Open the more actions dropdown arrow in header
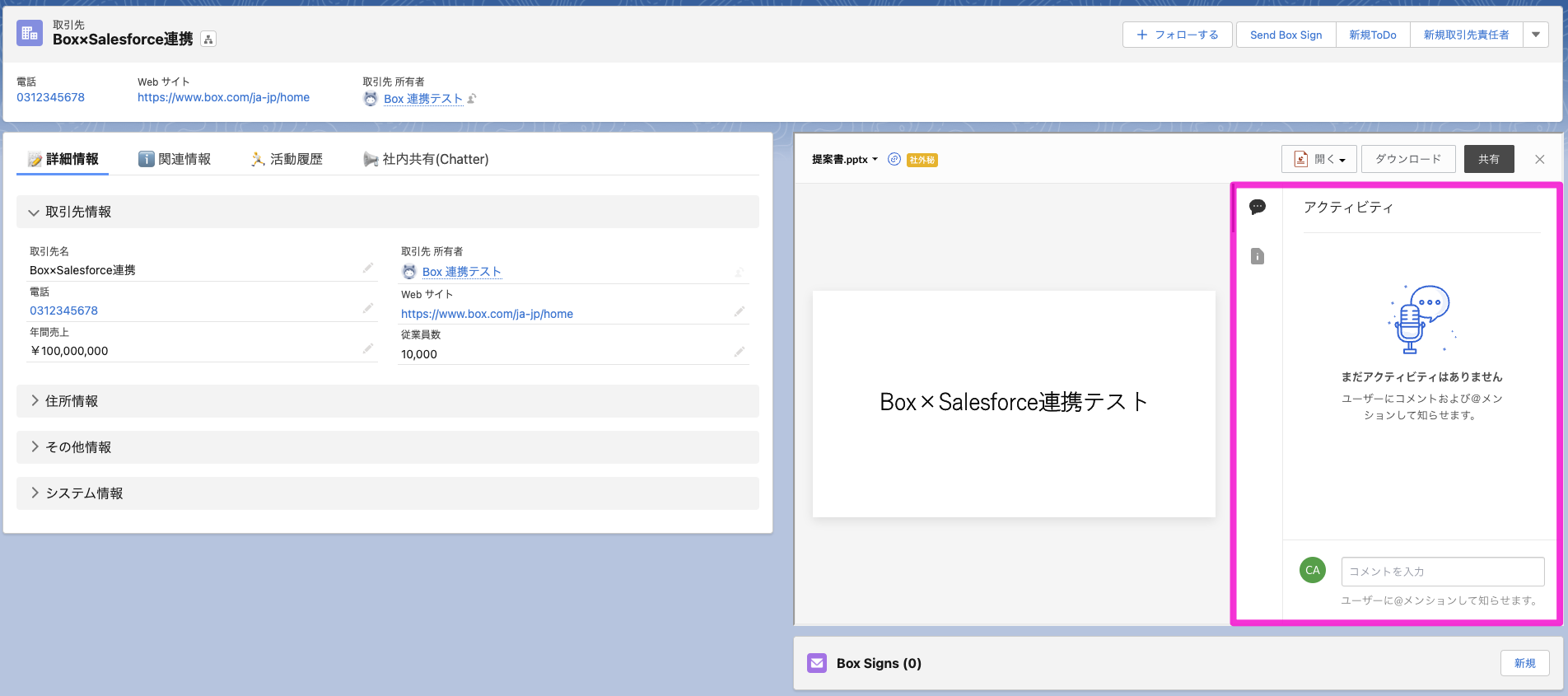 pyautogui.click(x=1536, y=35)
